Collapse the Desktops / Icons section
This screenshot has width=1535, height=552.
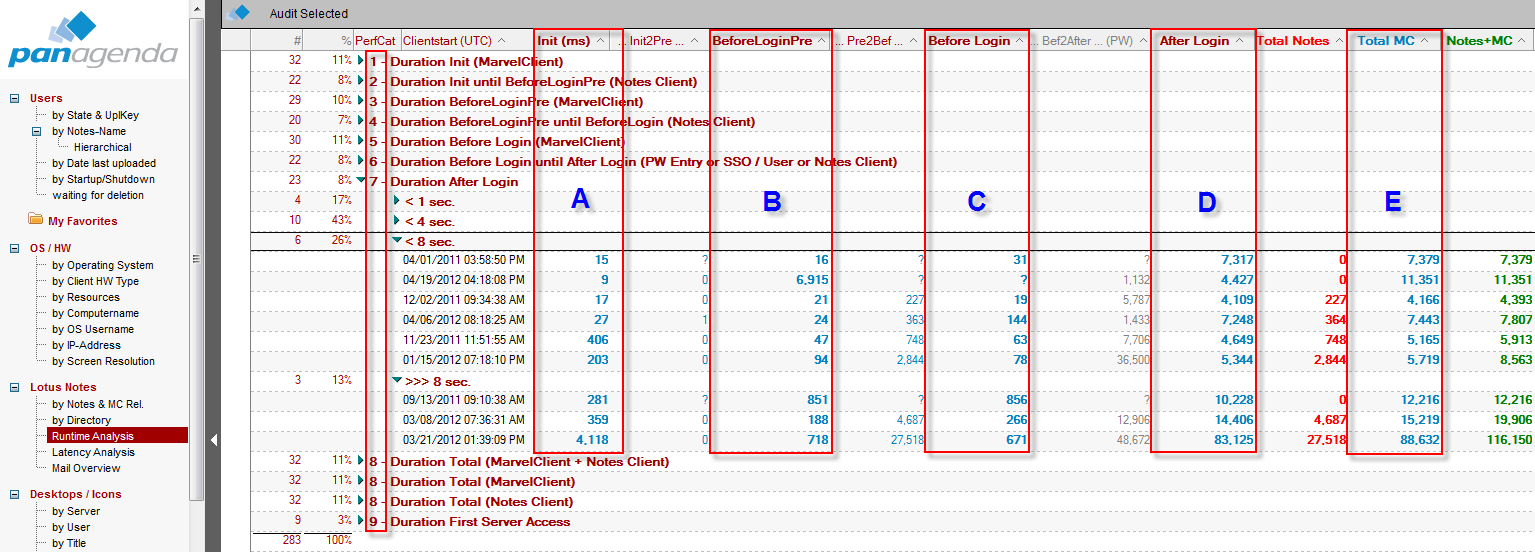coord(14,494)
